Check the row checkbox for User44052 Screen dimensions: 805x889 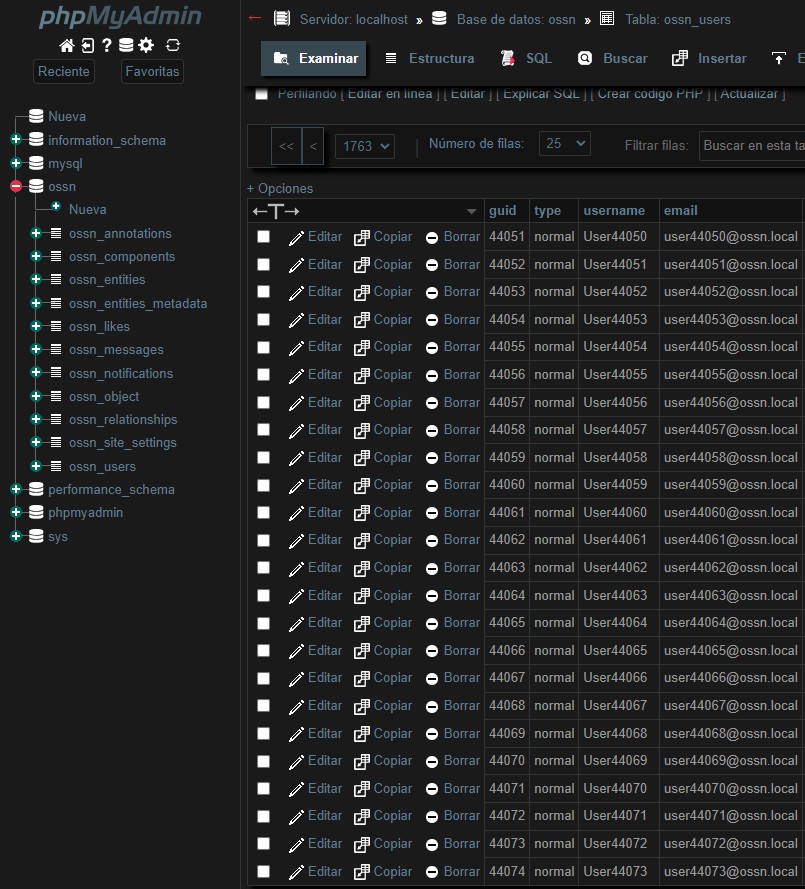[x=263, y=292]
